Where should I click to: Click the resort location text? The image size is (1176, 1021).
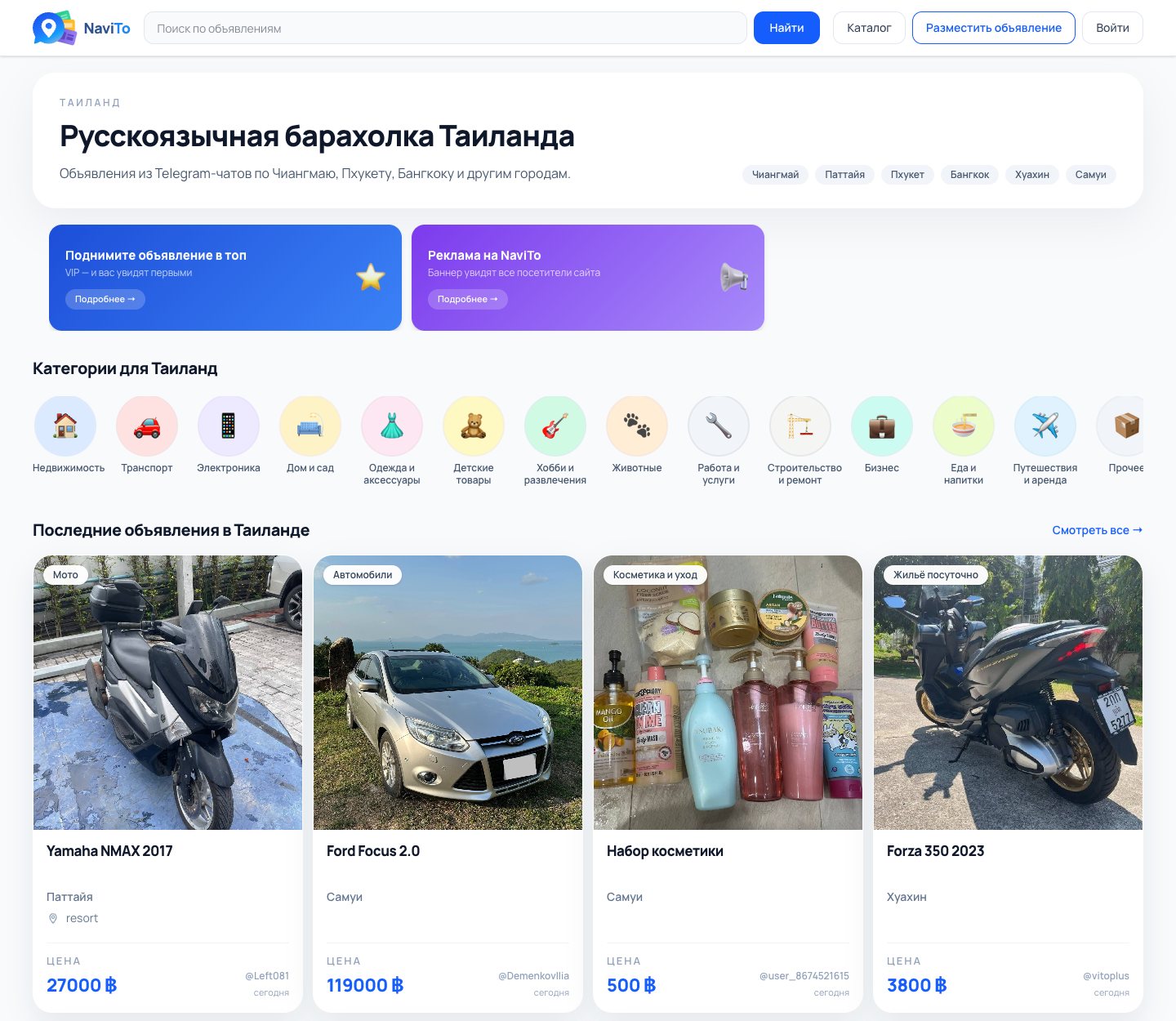[x=82, y=918]
